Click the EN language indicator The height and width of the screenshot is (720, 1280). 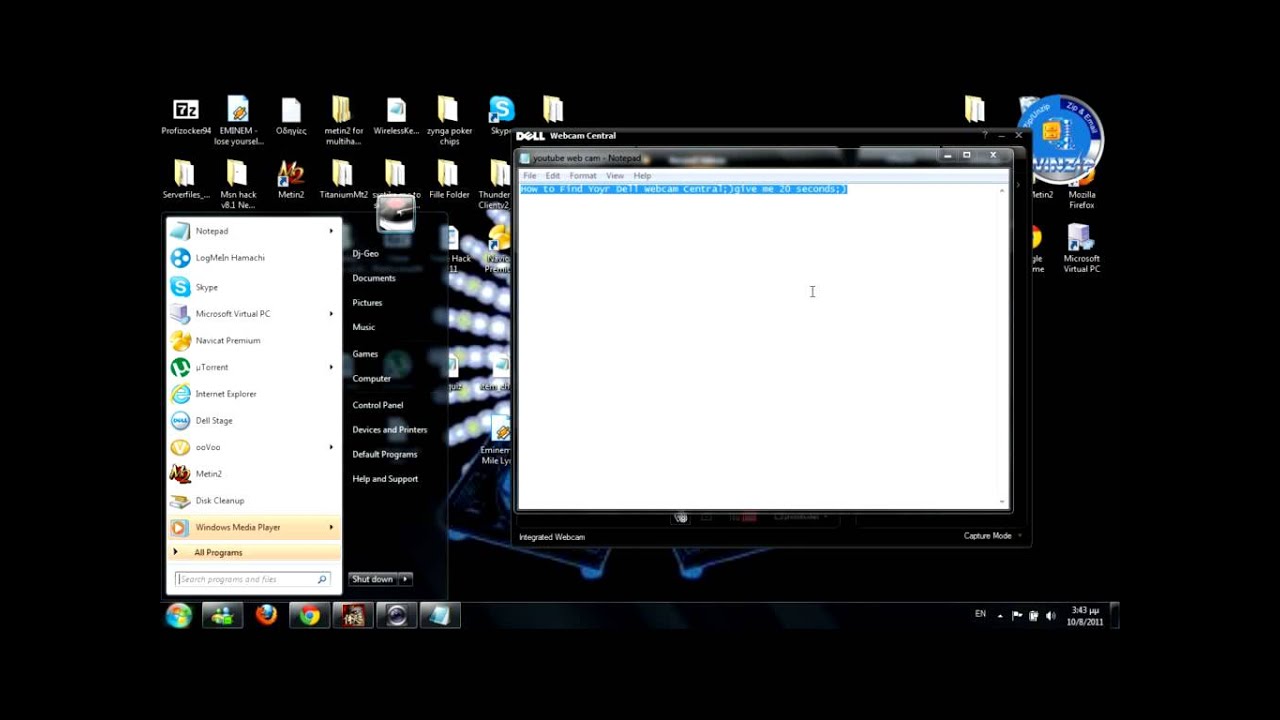980,614
